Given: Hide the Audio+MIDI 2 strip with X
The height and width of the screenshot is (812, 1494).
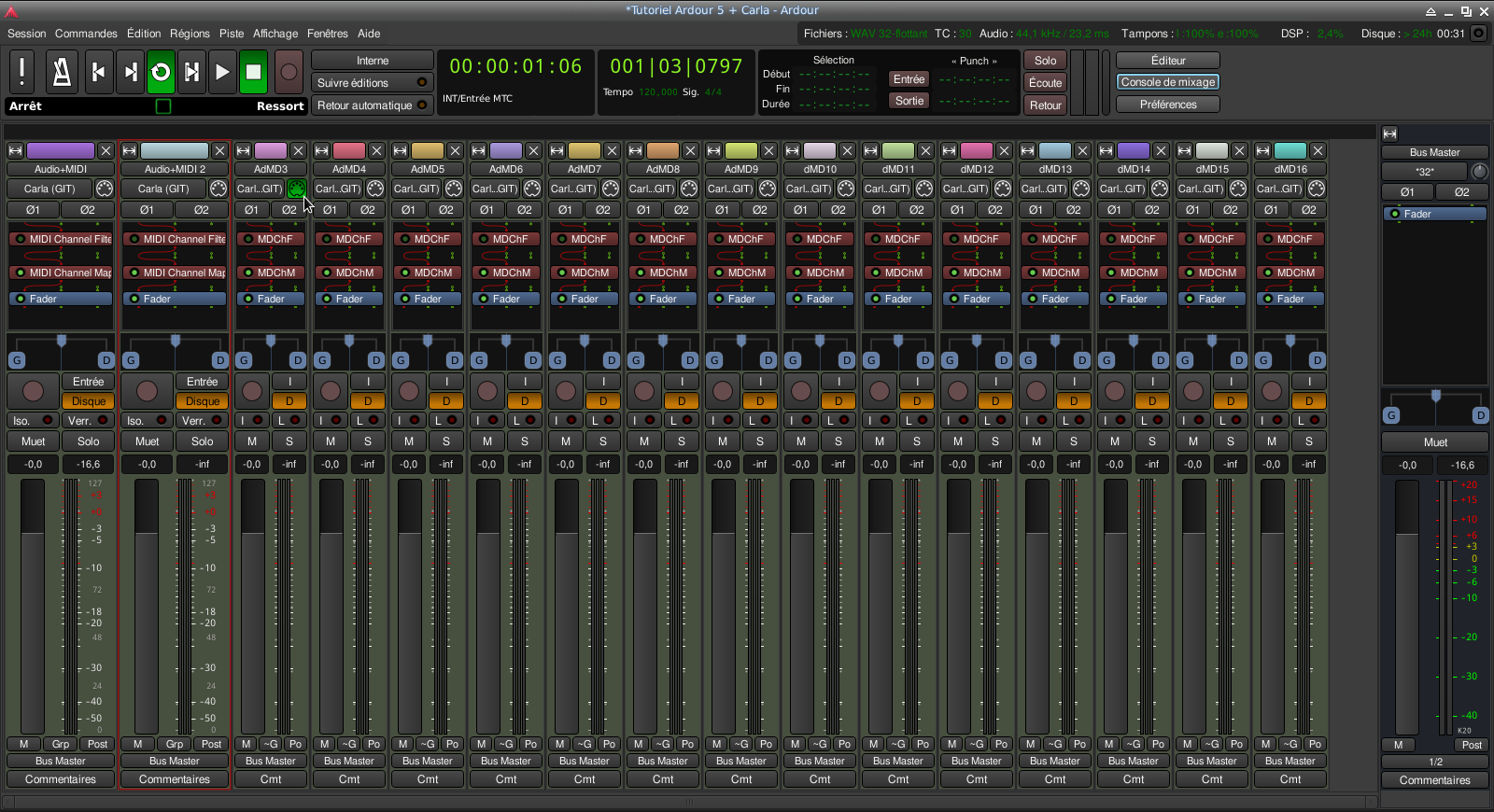Looking at the screenshot, I should coord(219,151).
